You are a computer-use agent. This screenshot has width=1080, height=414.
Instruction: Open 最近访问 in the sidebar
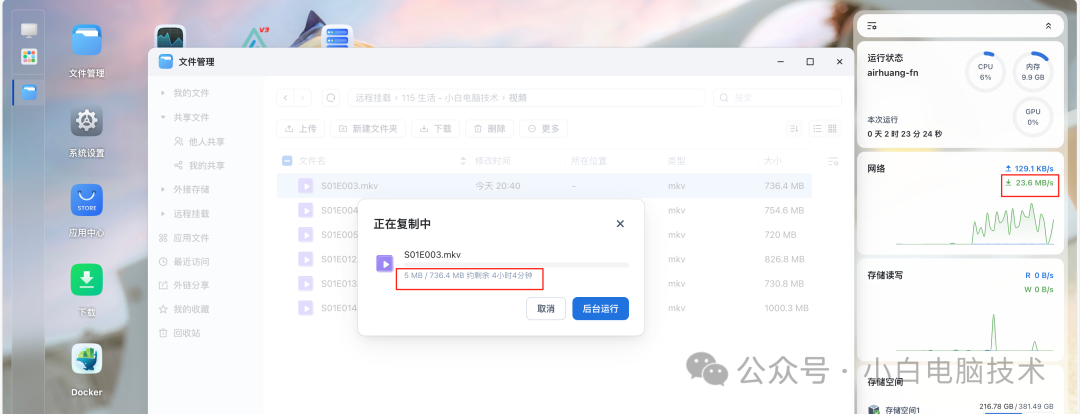[184, 262]
